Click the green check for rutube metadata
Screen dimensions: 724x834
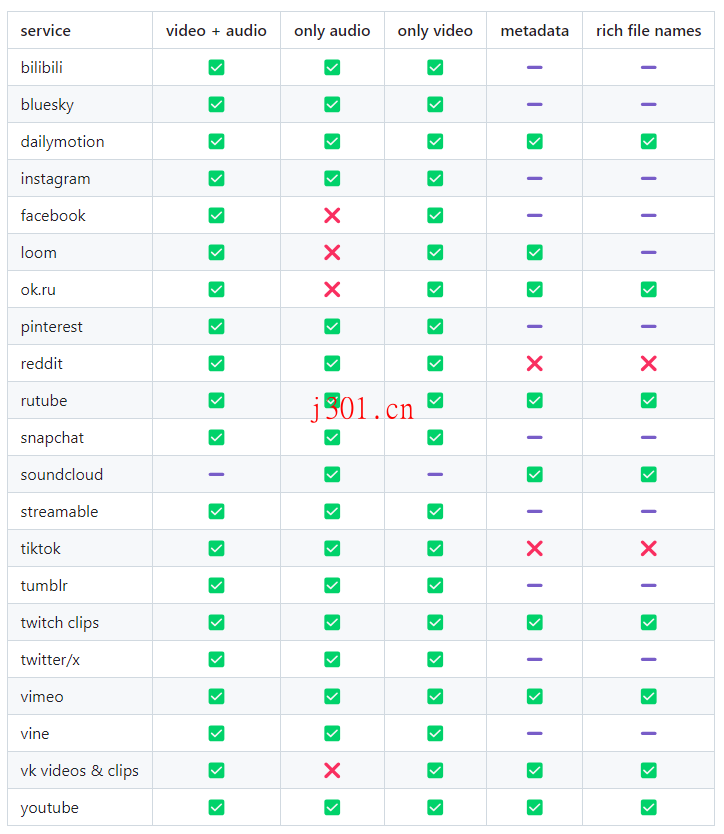(535, 401)
